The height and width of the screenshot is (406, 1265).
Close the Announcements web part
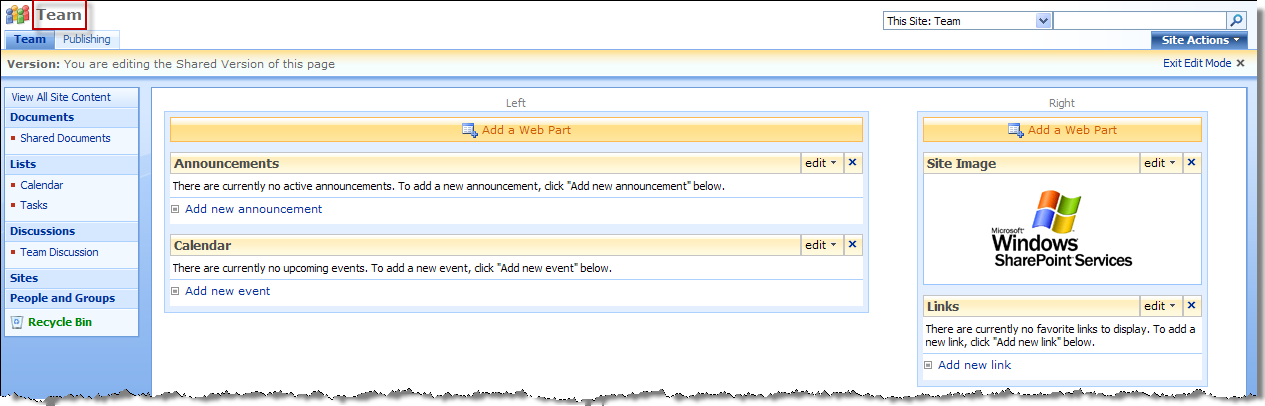pos(852,162)
